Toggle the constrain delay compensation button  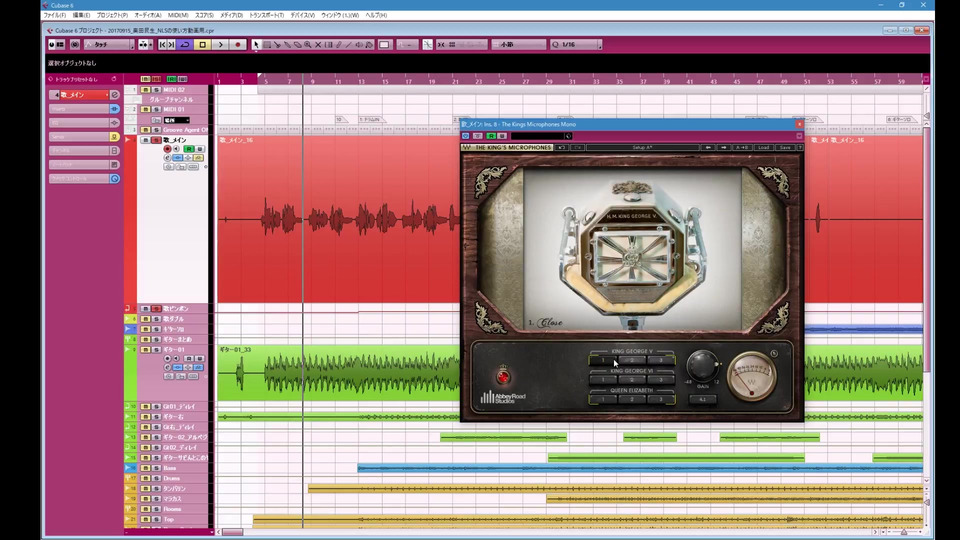(x=75, y=45)
